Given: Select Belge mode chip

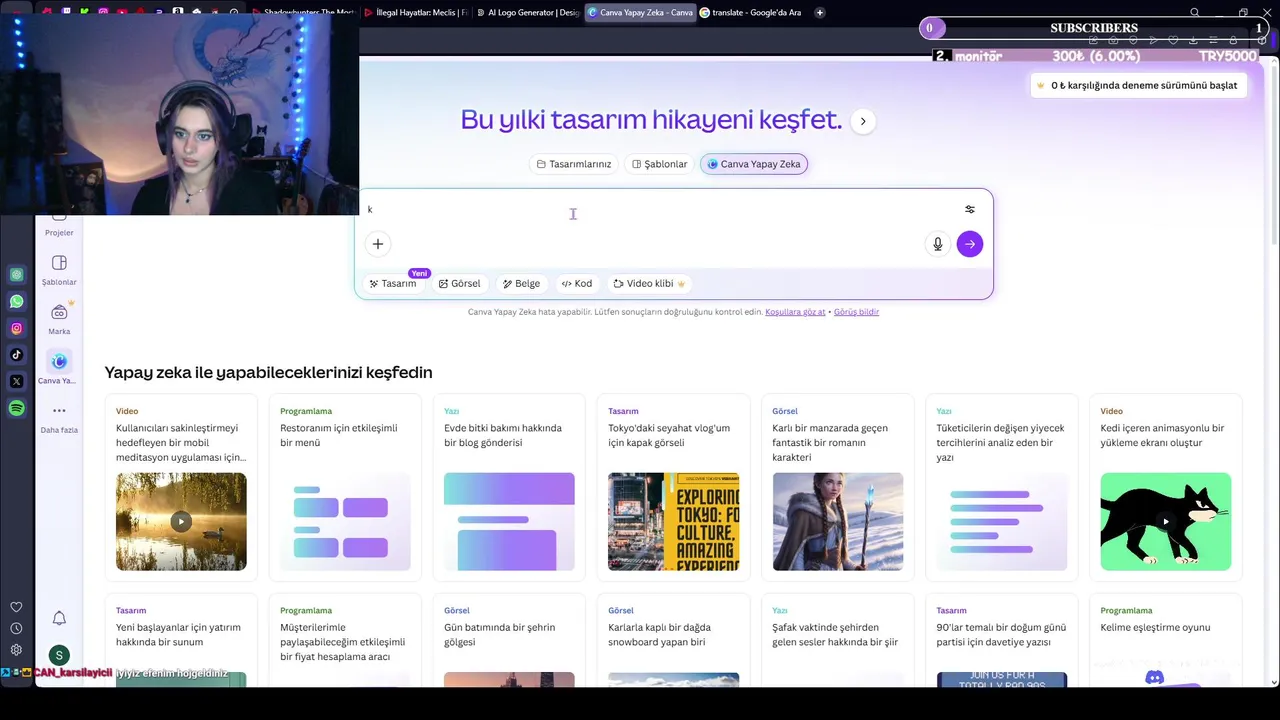Looking at the screenshot, I should click(522, 283).
